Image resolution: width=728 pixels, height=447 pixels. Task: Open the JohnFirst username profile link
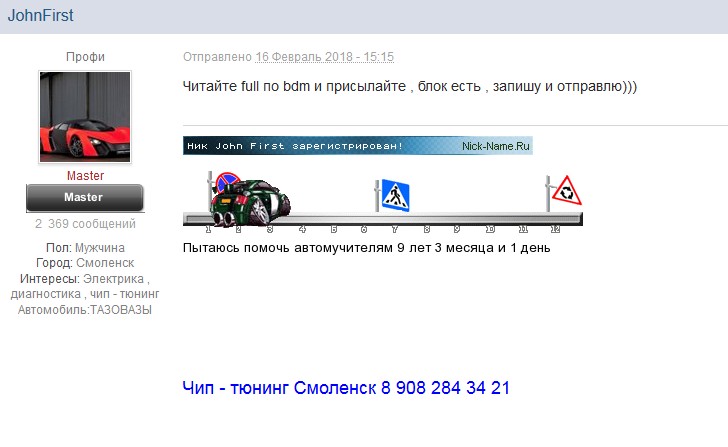coord(40,15)
